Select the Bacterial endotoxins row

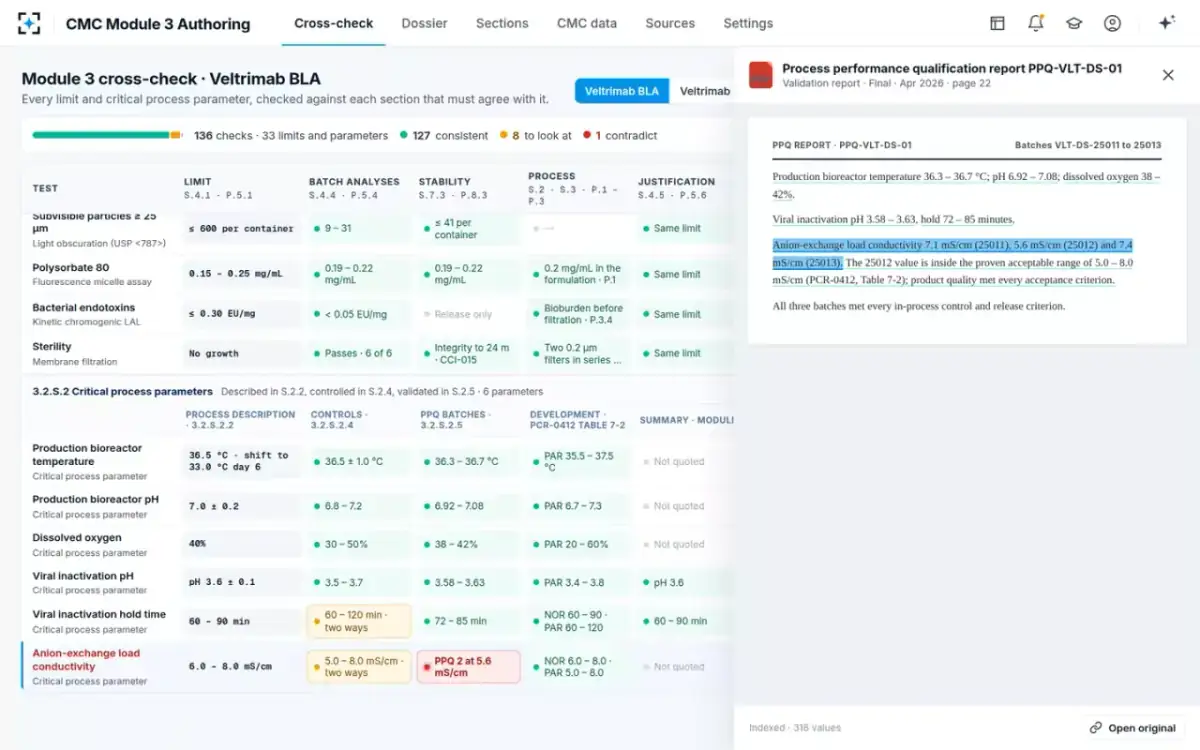click(377, 314)
